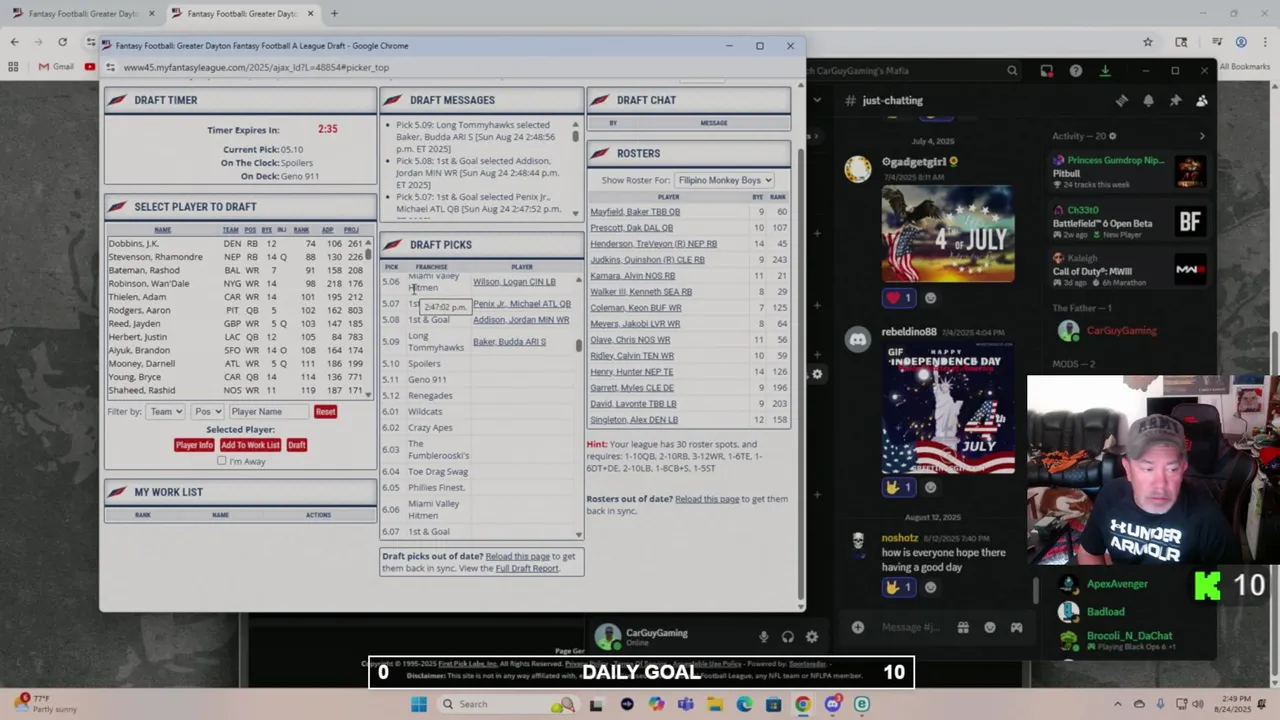The height and width of the screenshot is (720, 1280).
Task: Open Discord inbox icon
Action: 1046,71
